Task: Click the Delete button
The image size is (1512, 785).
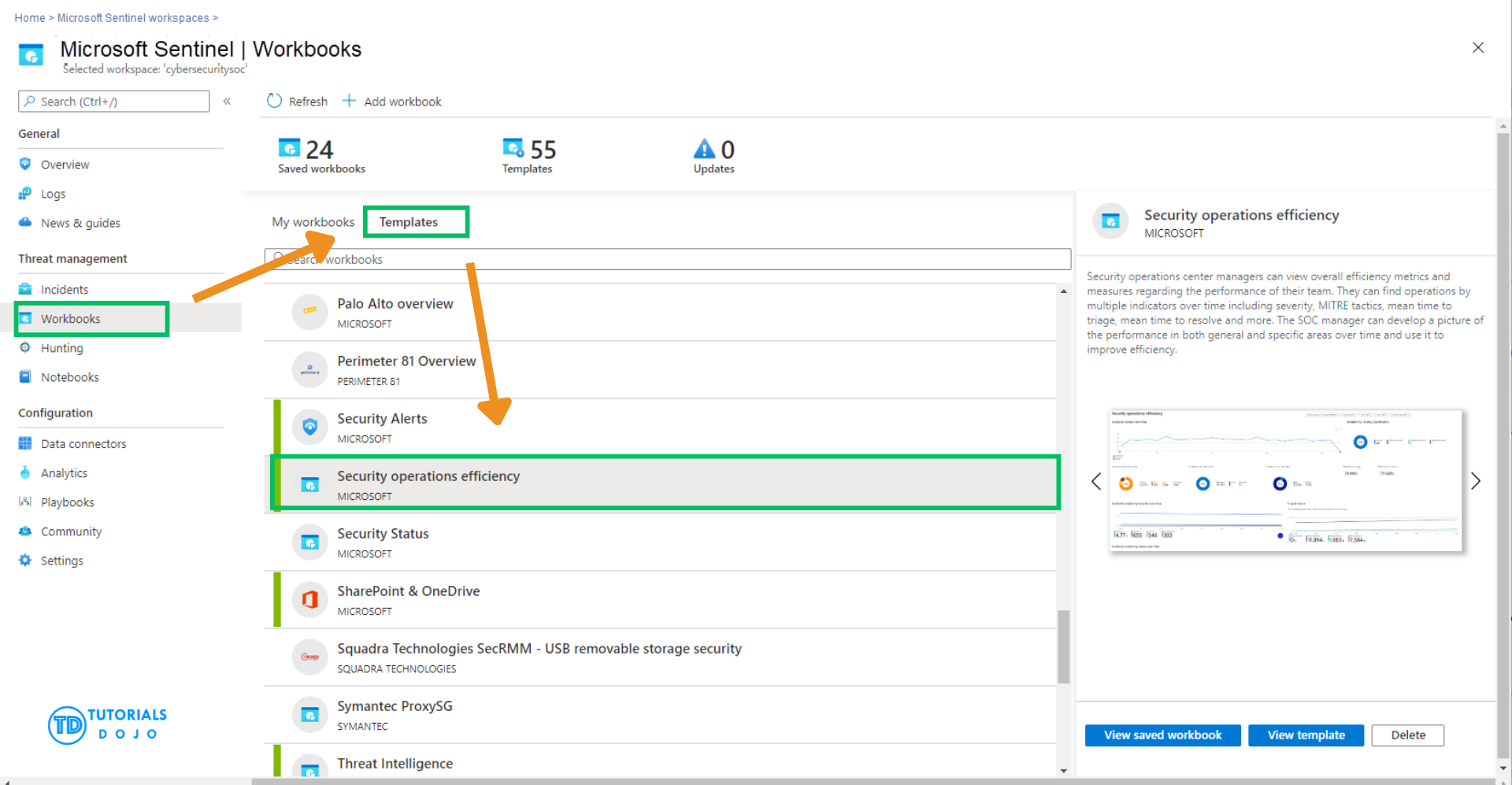Action: pyautogui.click(x=1407, y=735)
